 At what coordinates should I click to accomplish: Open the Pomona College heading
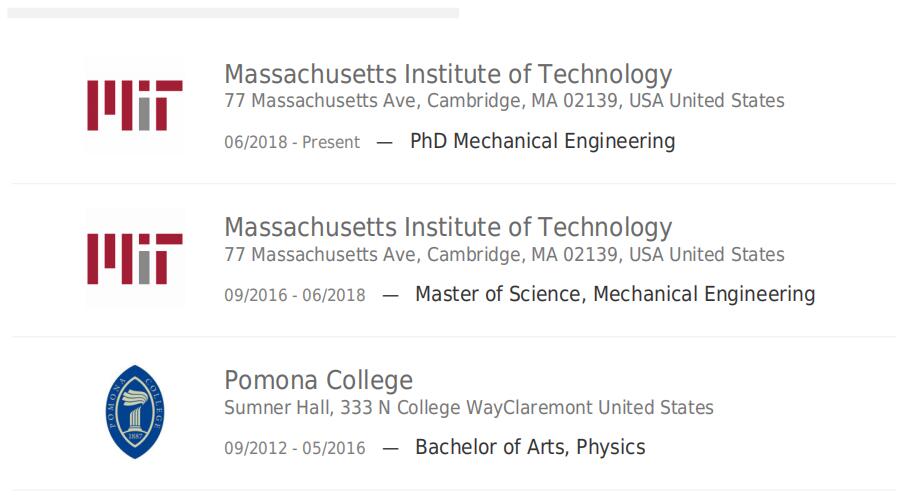coord(318,380)
